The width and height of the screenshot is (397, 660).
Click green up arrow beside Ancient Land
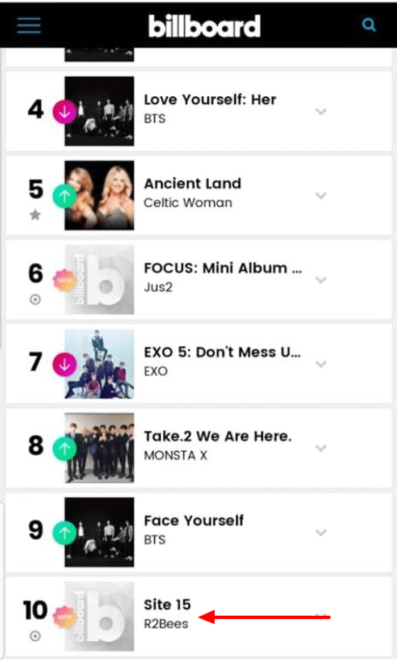tap(64, 196)
